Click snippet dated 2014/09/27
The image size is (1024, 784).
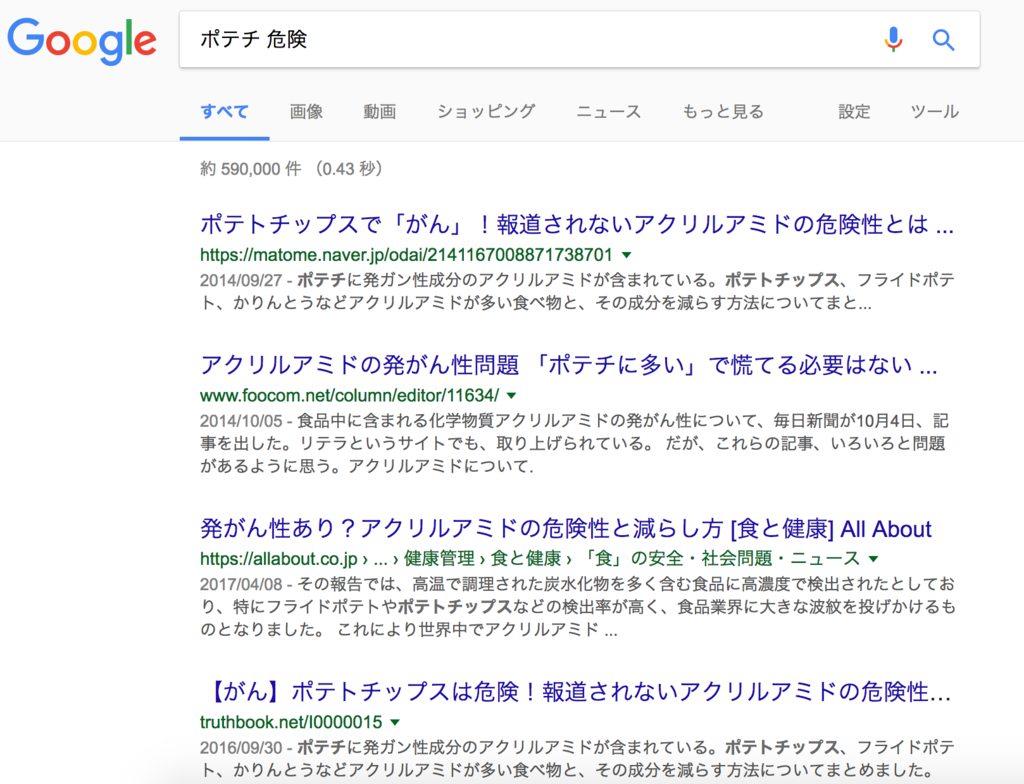point(577,291)
